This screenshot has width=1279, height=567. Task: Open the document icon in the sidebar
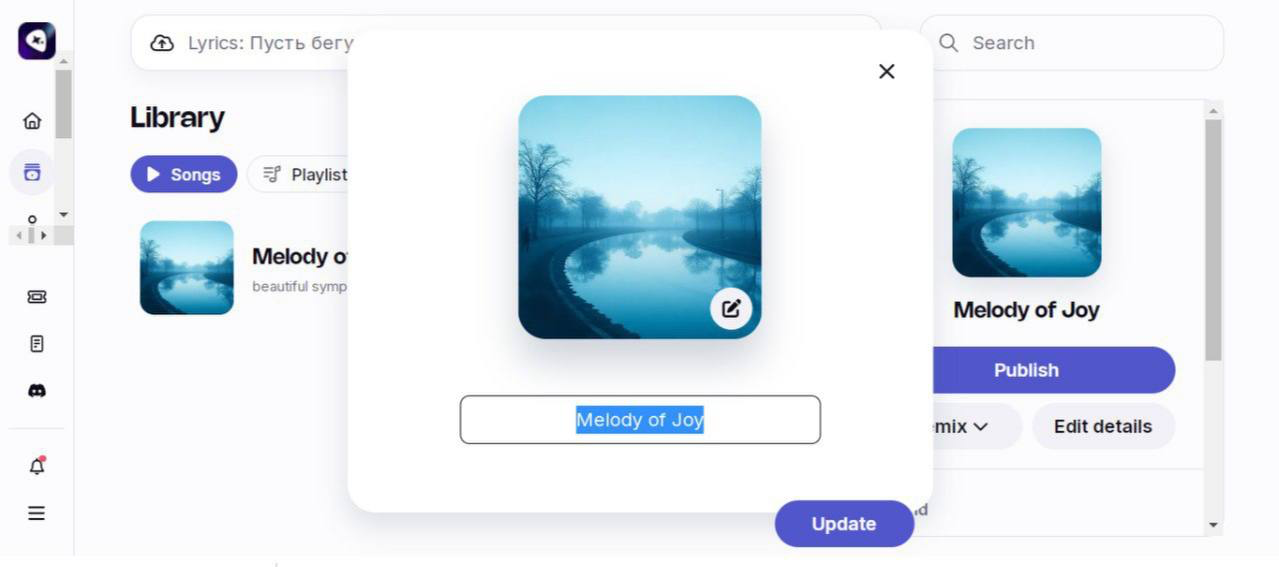click(x=36, y=344)
